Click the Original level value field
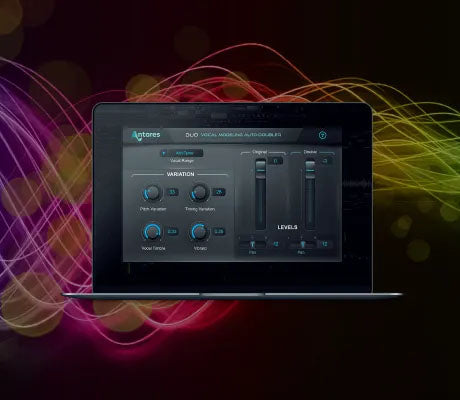 coord(276,161)
